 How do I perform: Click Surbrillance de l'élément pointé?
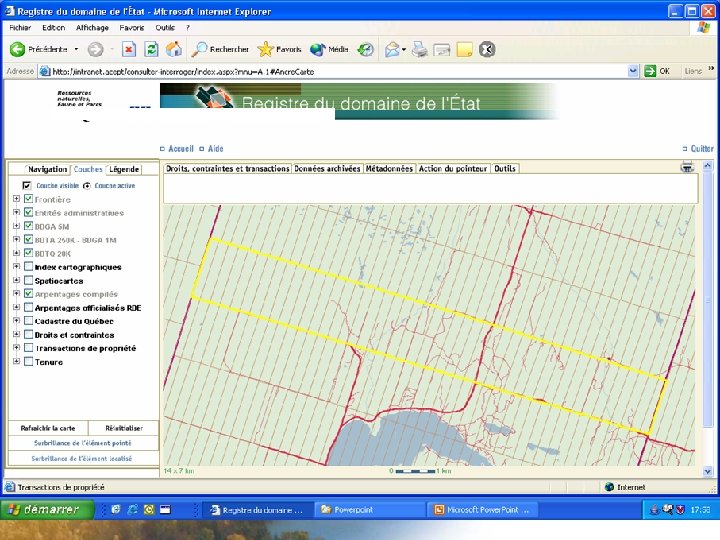click(x=83, y=443)
